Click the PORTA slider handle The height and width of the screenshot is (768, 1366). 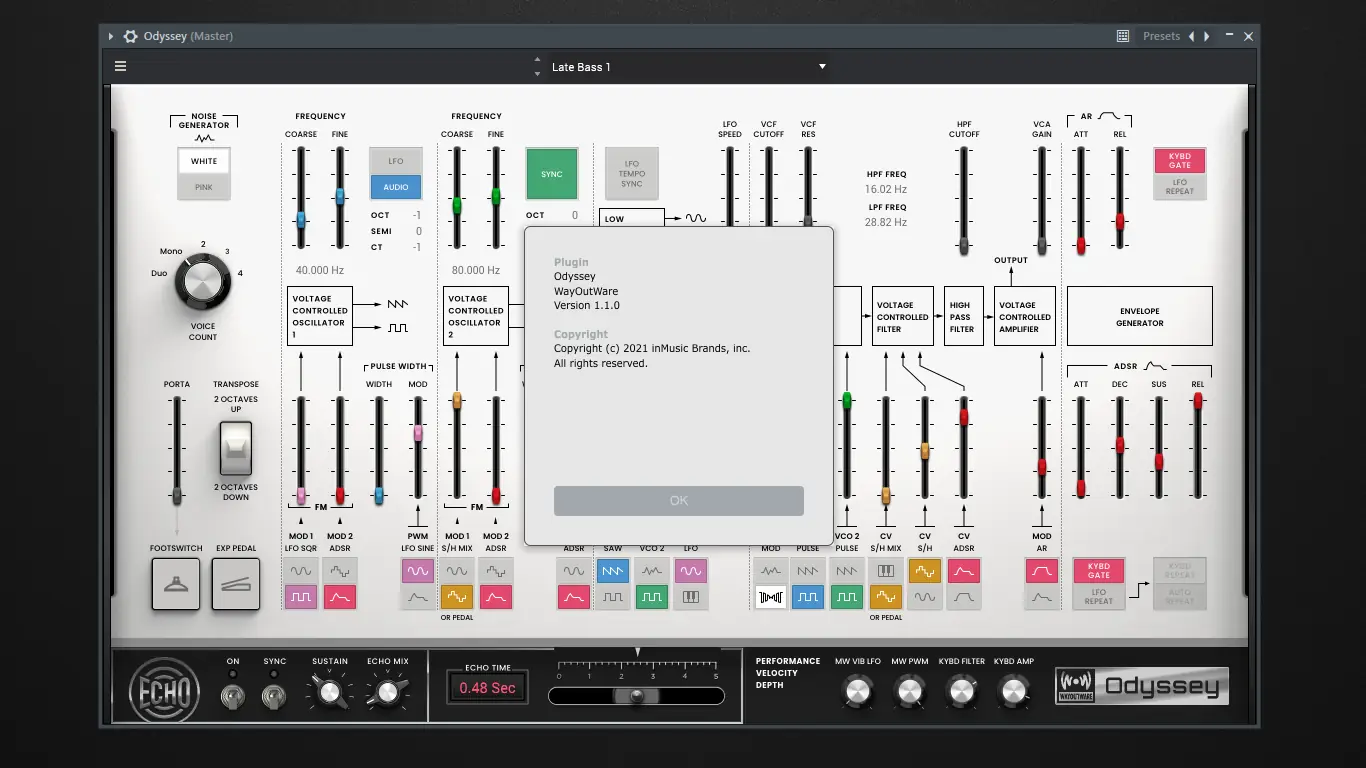coord(177,495)
